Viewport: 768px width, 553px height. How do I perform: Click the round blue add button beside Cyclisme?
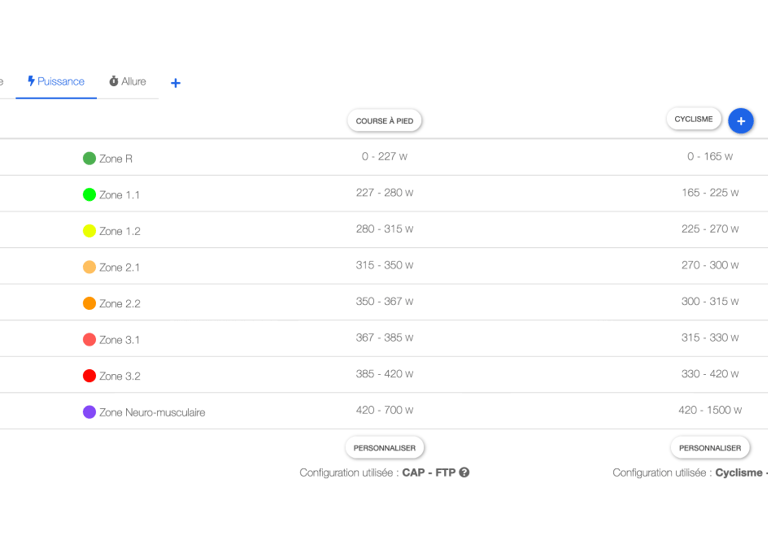tap(741, 120)
